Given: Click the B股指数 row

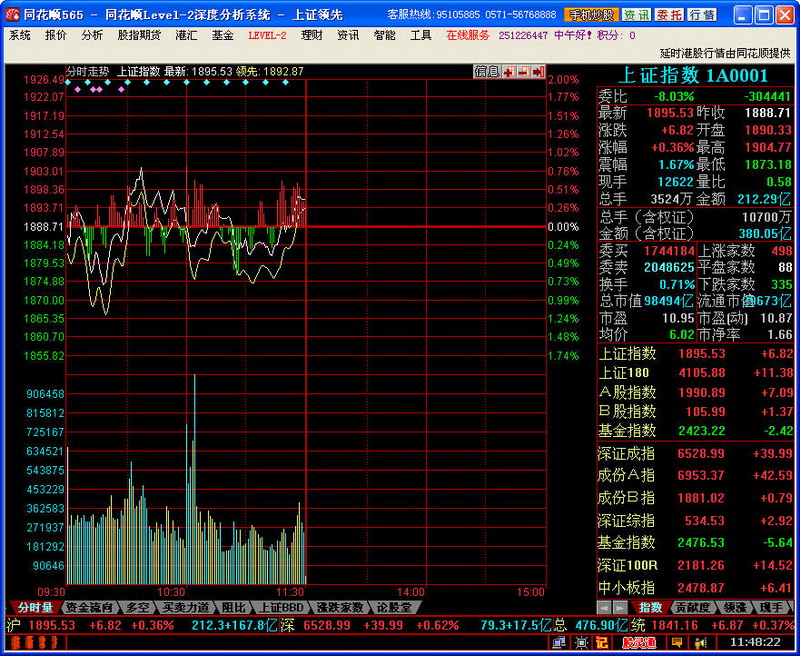Looking at the screenshot, I should point(695,411).
